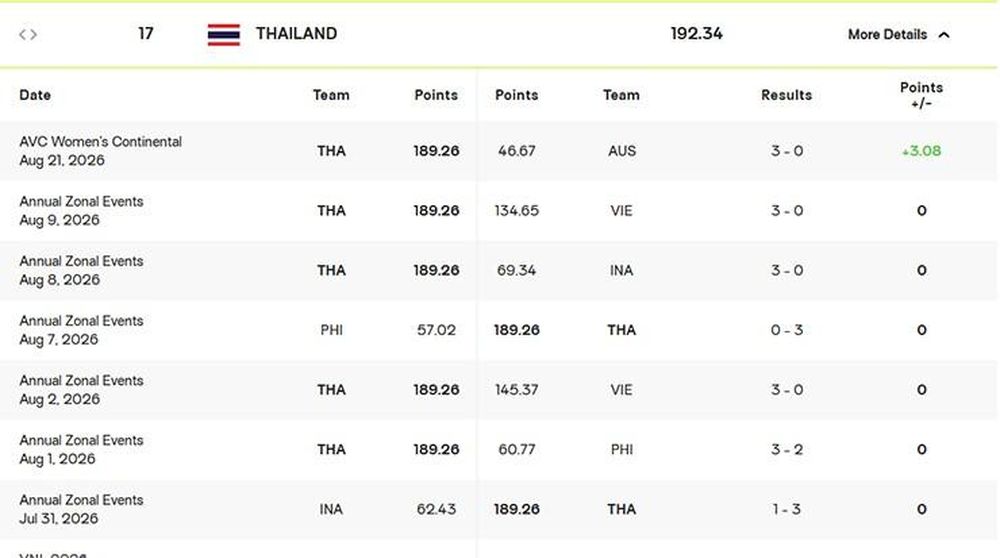This screenshot has width=1000, height=558.
Task: Open the Annual Zonal Events Aug 9 row
Action: 499,210
